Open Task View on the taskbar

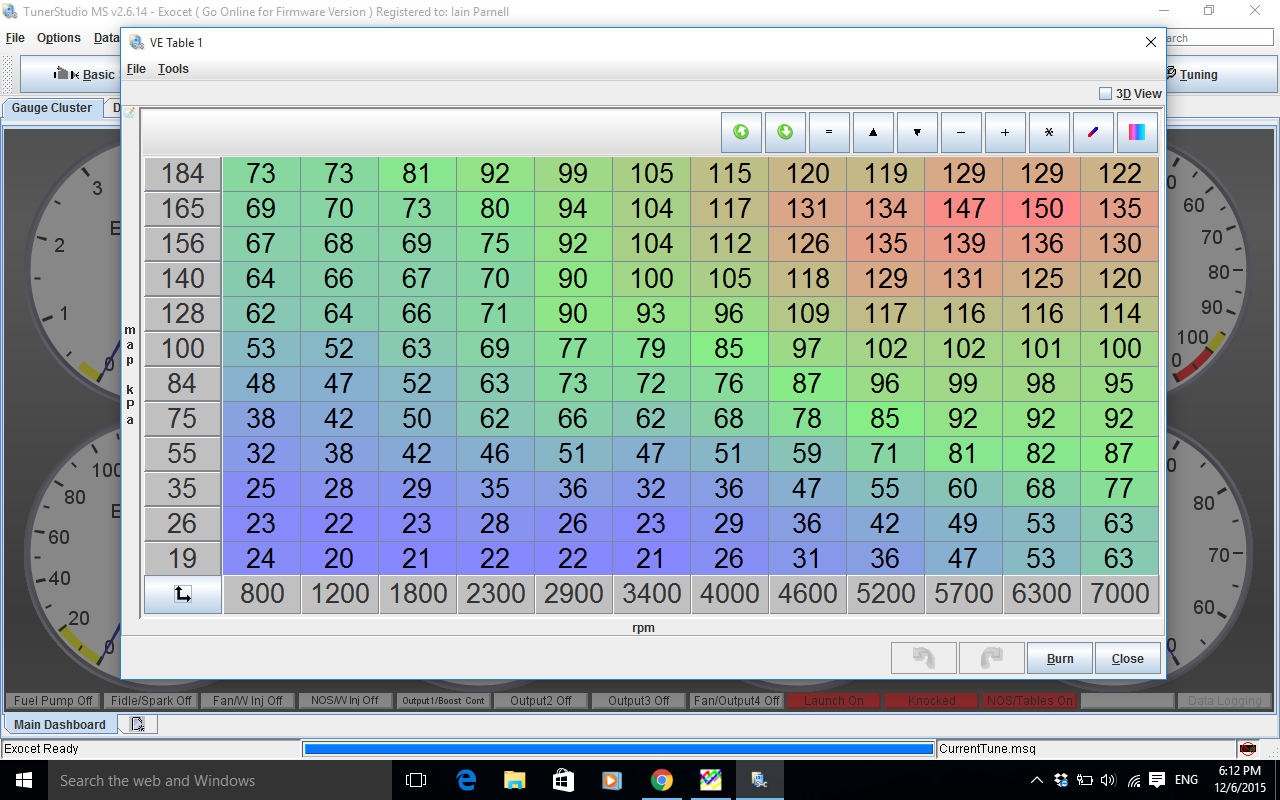(417, 780)
